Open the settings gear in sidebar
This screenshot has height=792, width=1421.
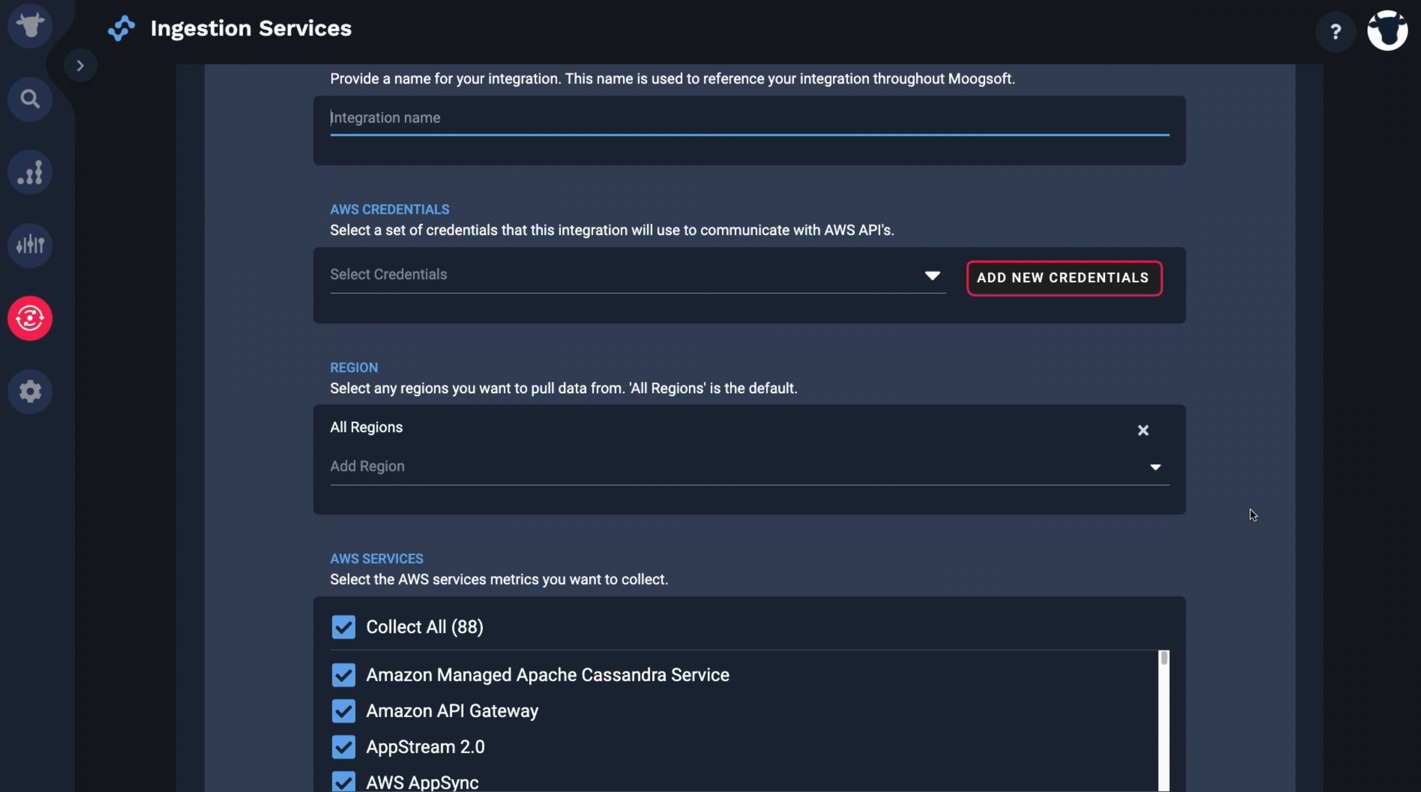(x=30, y=391)
